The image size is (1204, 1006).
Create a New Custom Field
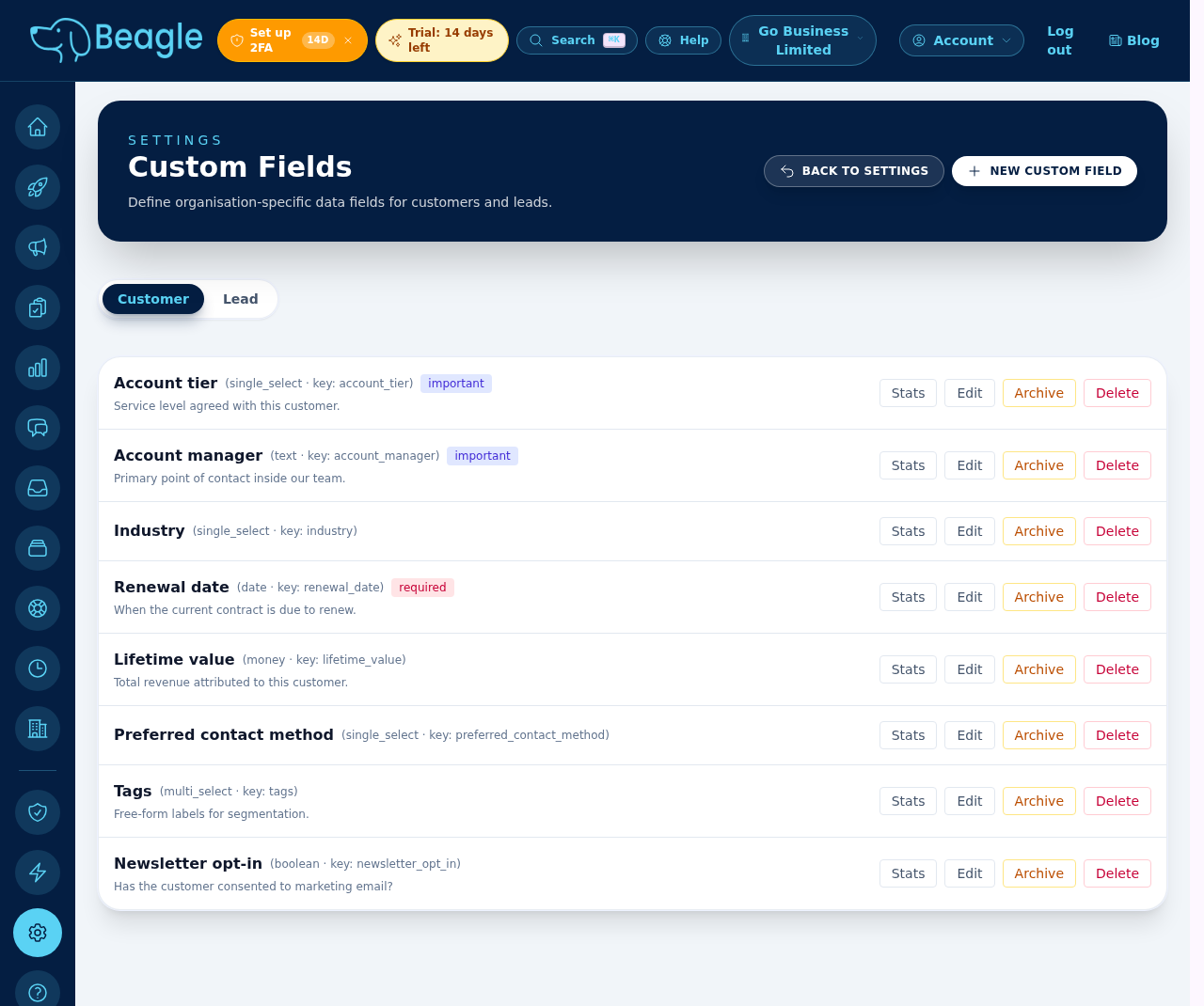click(1044, 171)
